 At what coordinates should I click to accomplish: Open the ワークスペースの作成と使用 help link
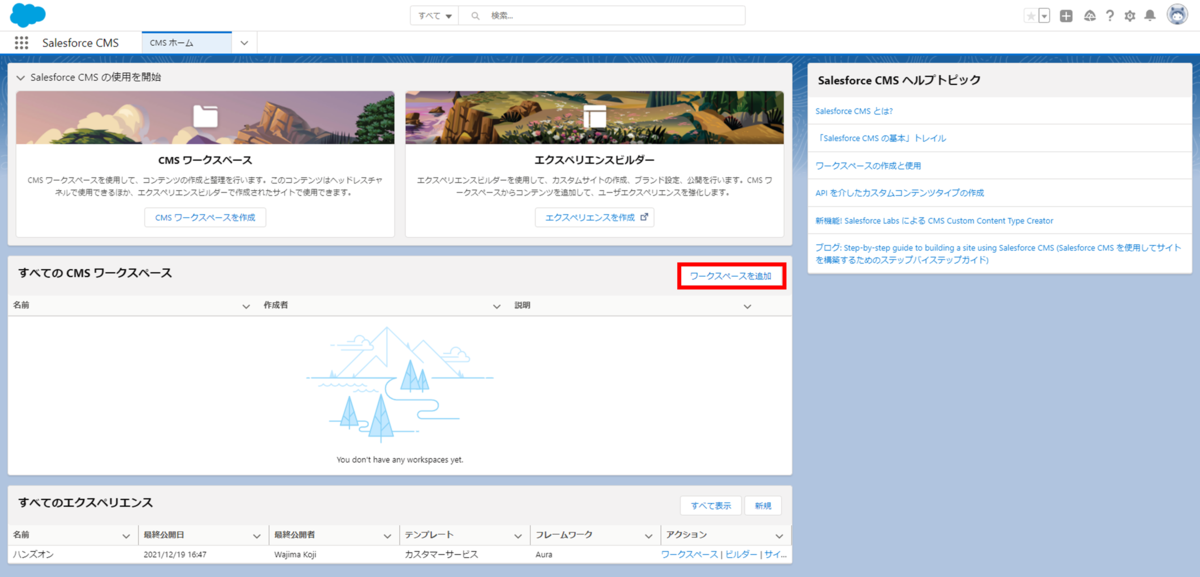click(x=868, y=165)
